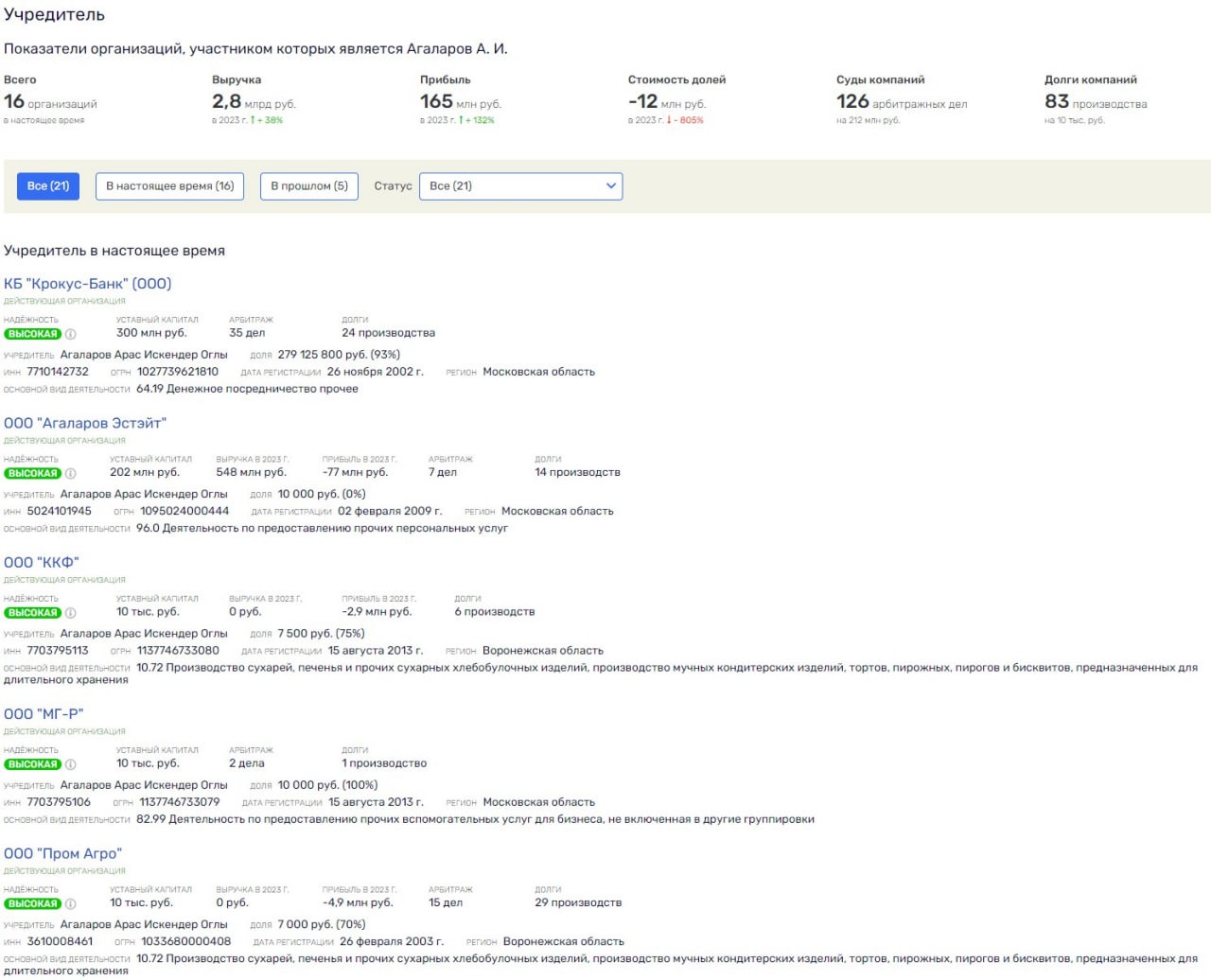Click ВЫСОКАЯ badge for КБ "Крокус-Банк"

click(x=32, y=334)
